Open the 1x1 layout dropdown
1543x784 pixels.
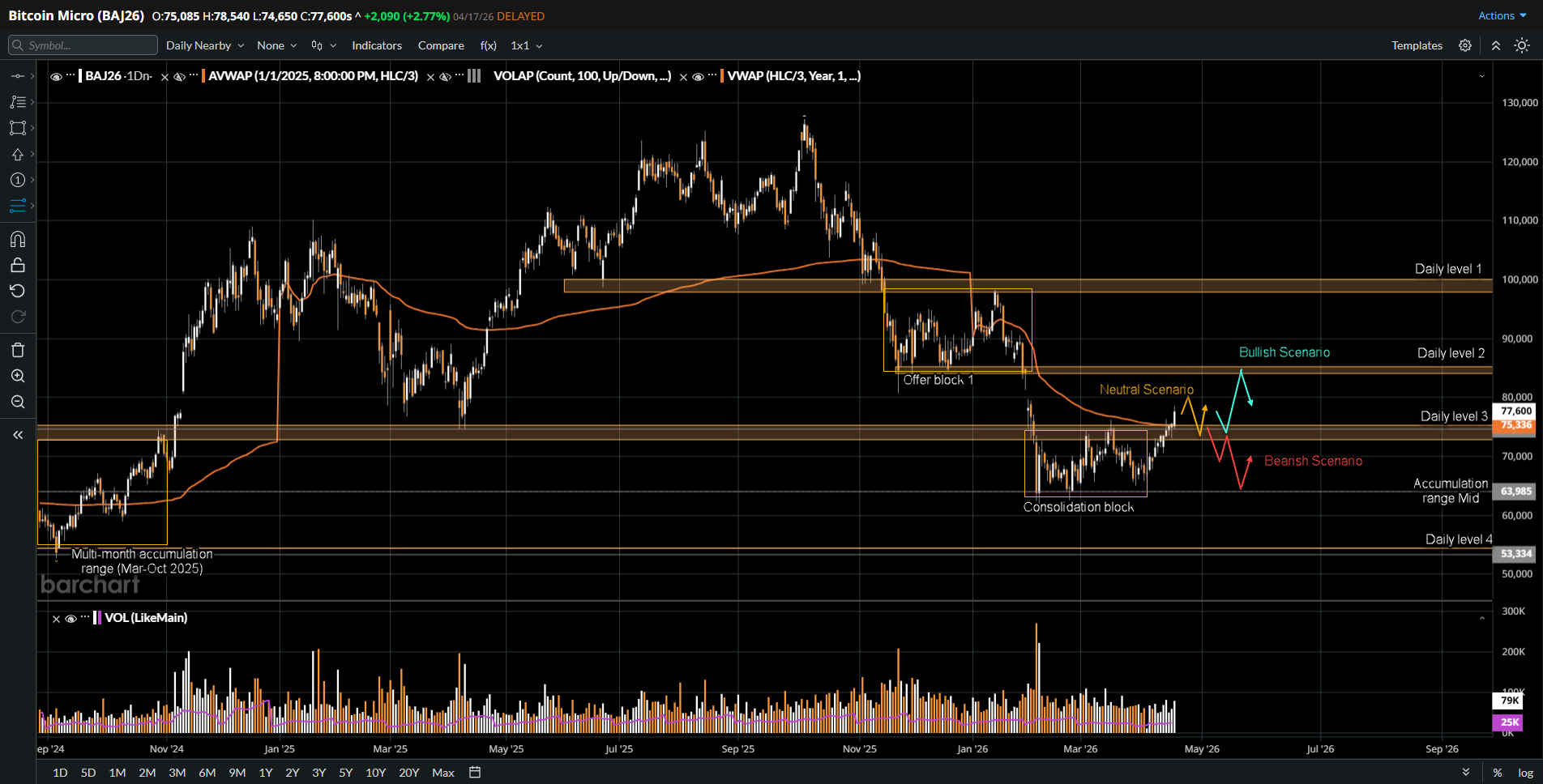(x=527, y=45)
